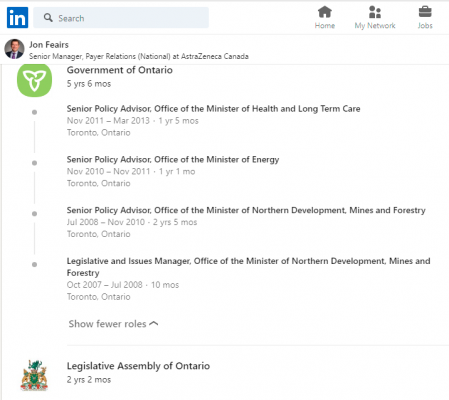Screen dimensions: 449x400
Task: Focus the Search input field
Action: 121,18
